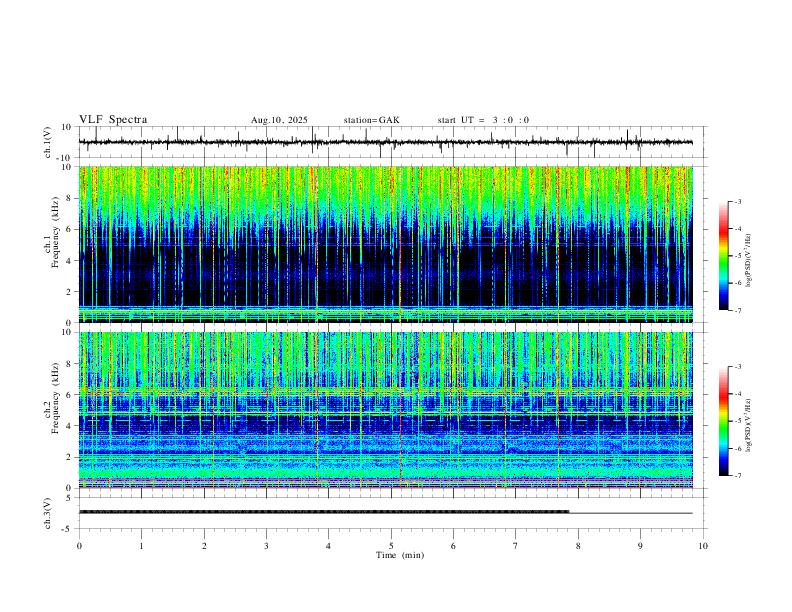This screenshot has width=792, height=612.
Task: Click the ch.1 spectrogram color scale bar
Action: click(x=724, y=256)
